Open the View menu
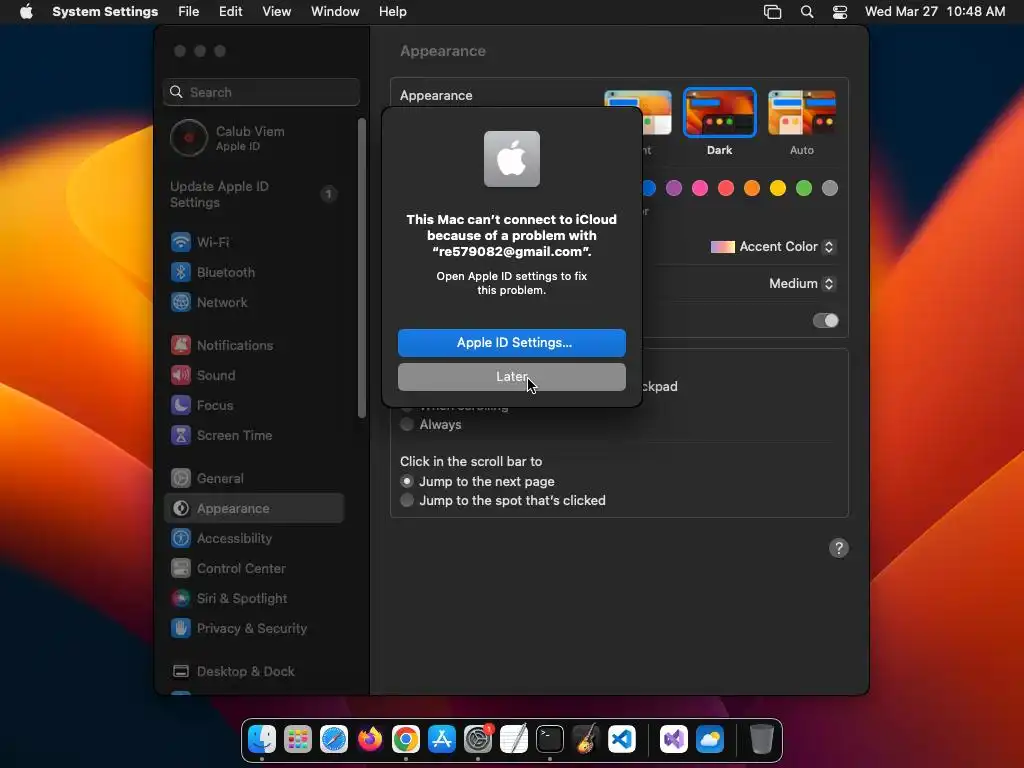 click(276, 12)
